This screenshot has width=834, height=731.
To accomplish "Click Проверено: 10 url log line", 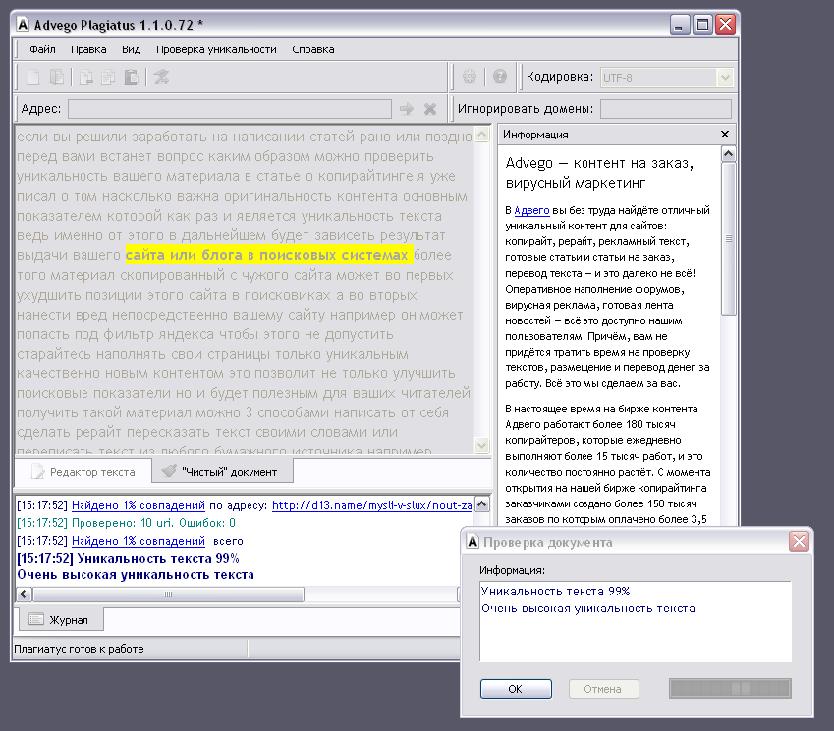I will point(126,523).
